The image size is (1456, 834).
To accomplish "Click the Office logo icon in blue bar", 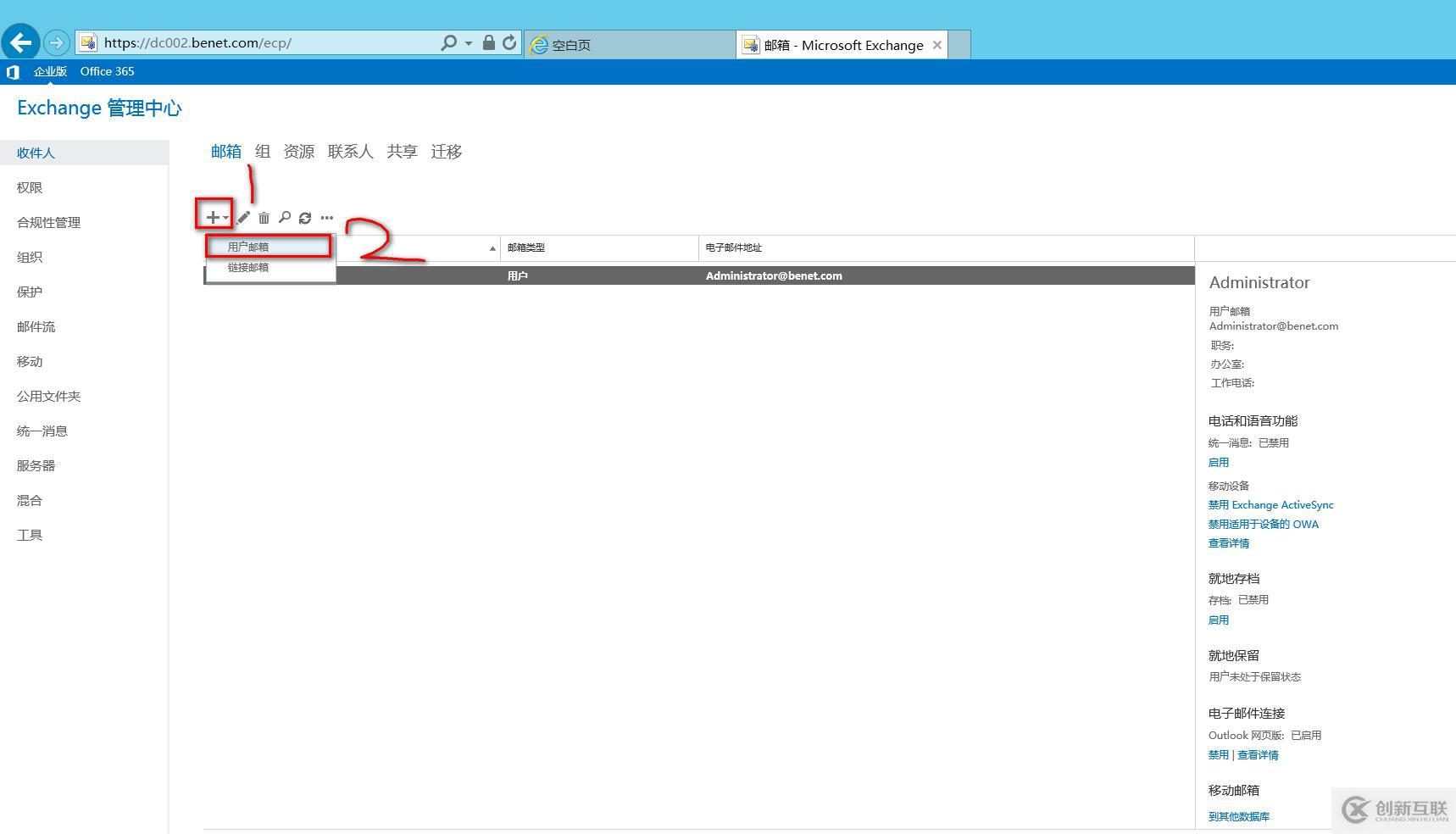I will pyautogui.click(x=13, y=72).
